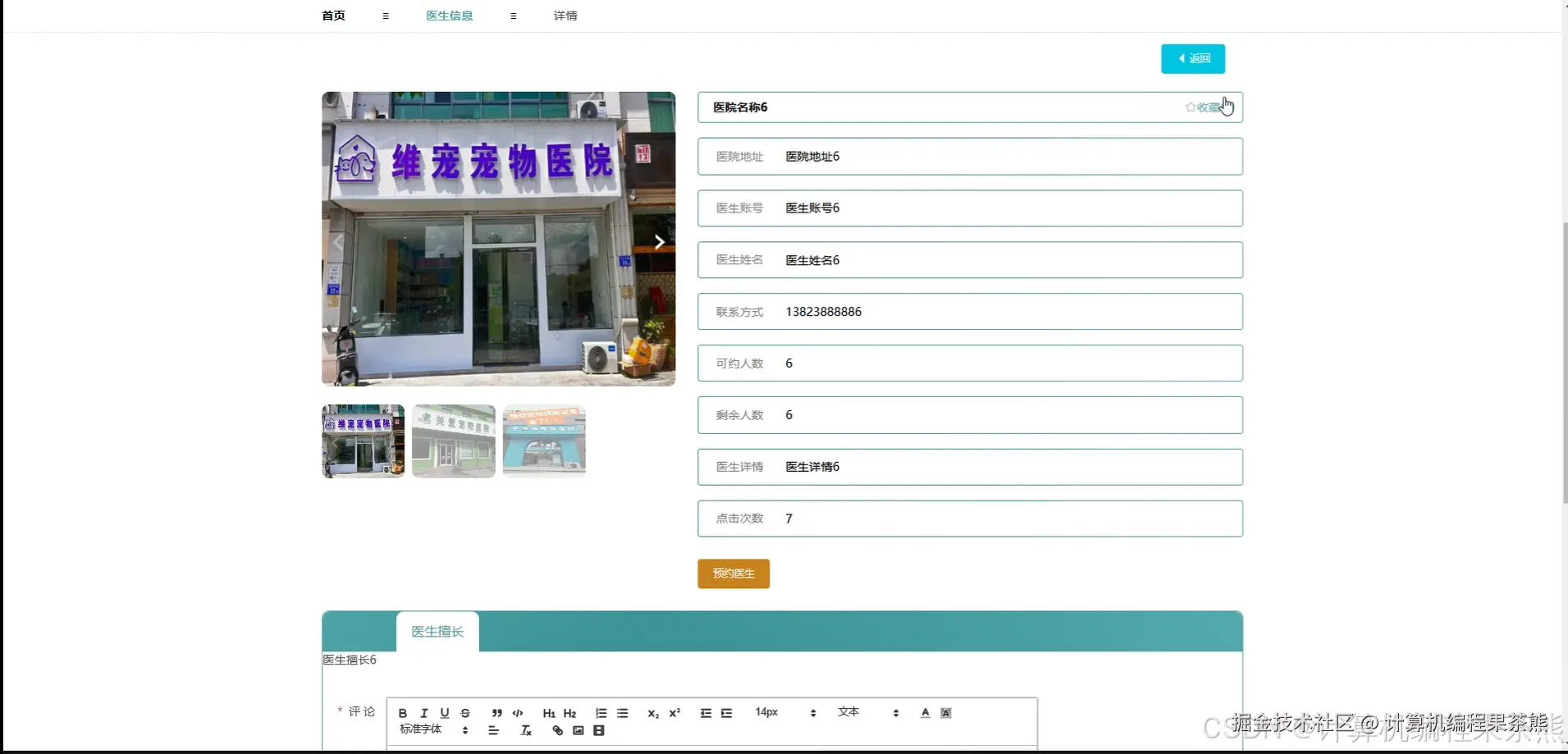This screenshot has height=754, width=1568.
Task: Insert an image into the comment
Action: (579, 731)
